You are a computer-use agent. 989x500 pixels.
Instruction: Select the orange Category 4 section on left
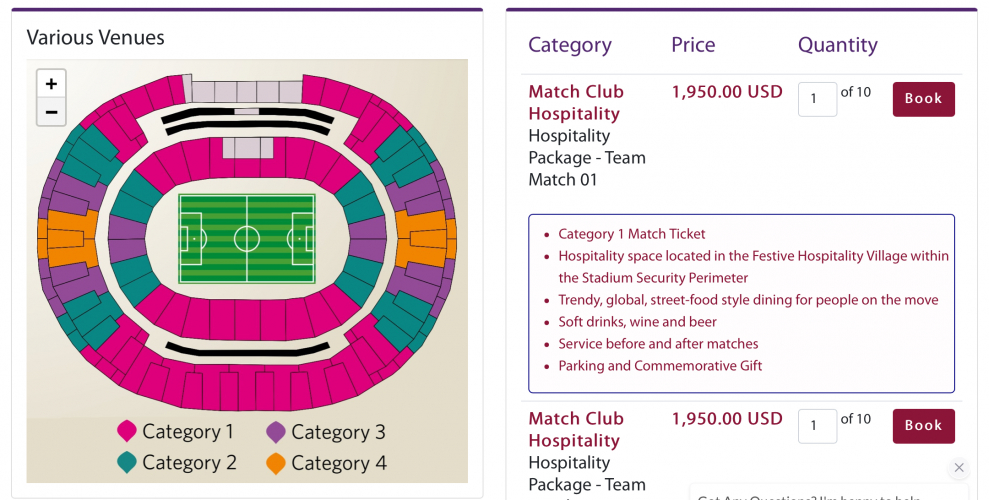pyautogui.click(x=69, y=238)
